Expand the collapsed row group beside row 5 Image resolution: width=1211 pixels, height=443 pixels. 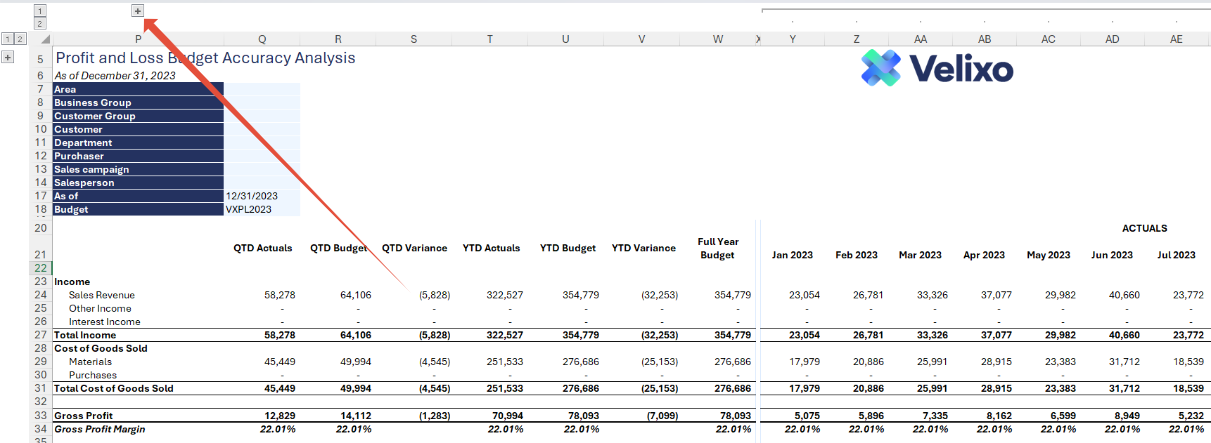(9, 57)
